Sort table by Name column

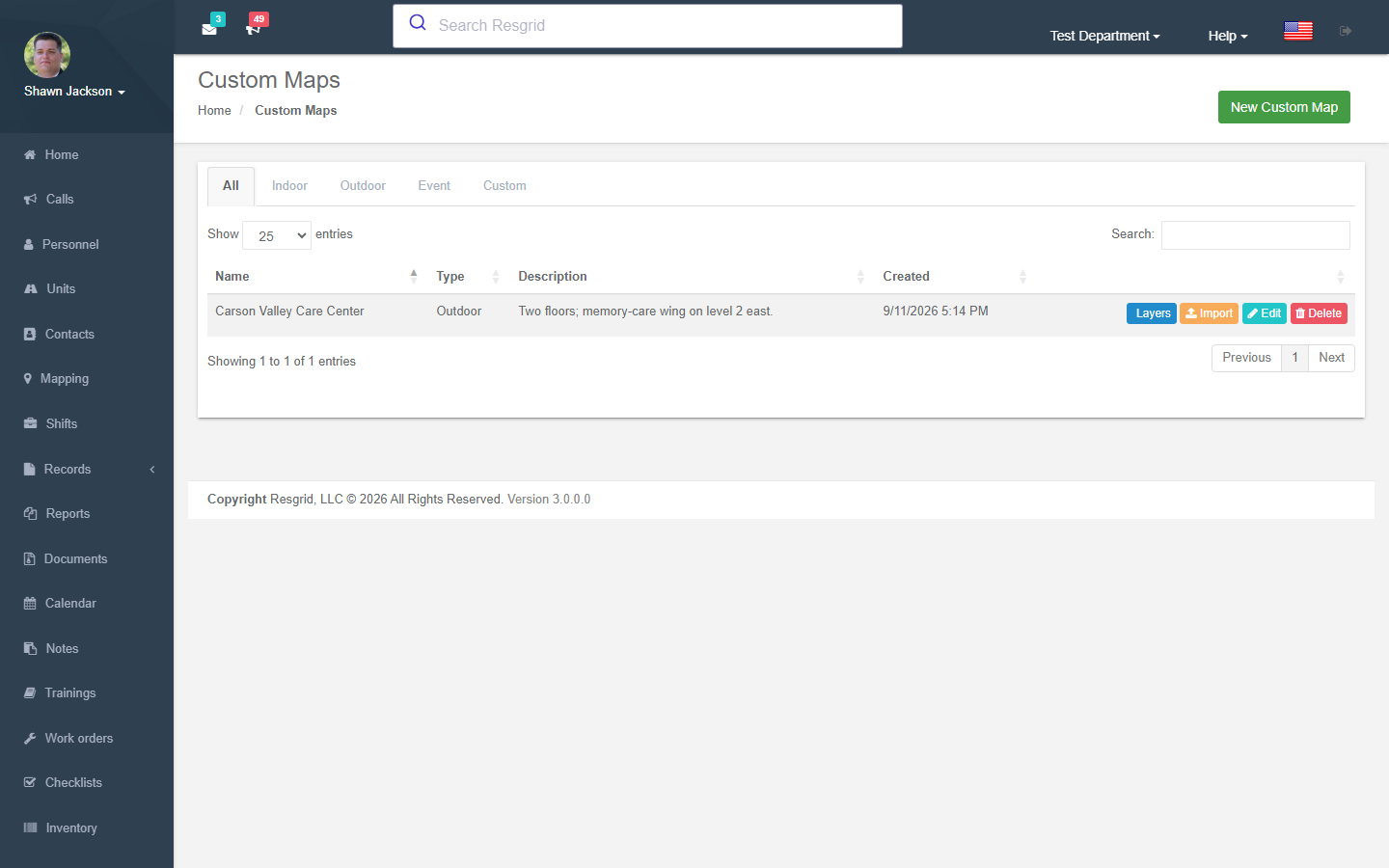coord(315,277)
